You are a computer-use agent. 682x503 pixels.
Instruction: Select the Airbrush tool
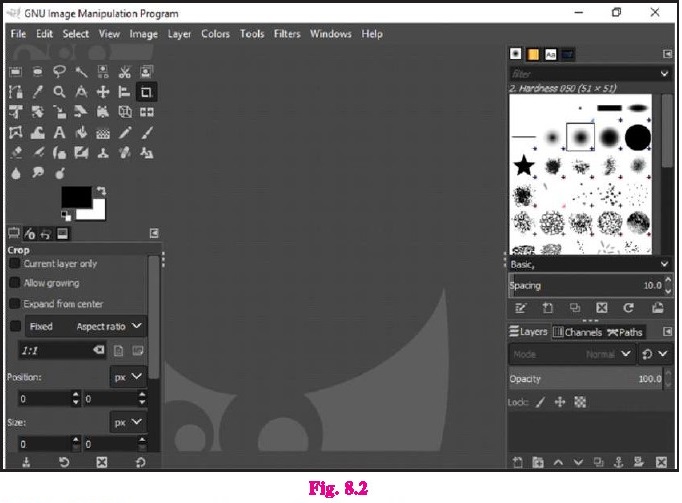[38, 153]
